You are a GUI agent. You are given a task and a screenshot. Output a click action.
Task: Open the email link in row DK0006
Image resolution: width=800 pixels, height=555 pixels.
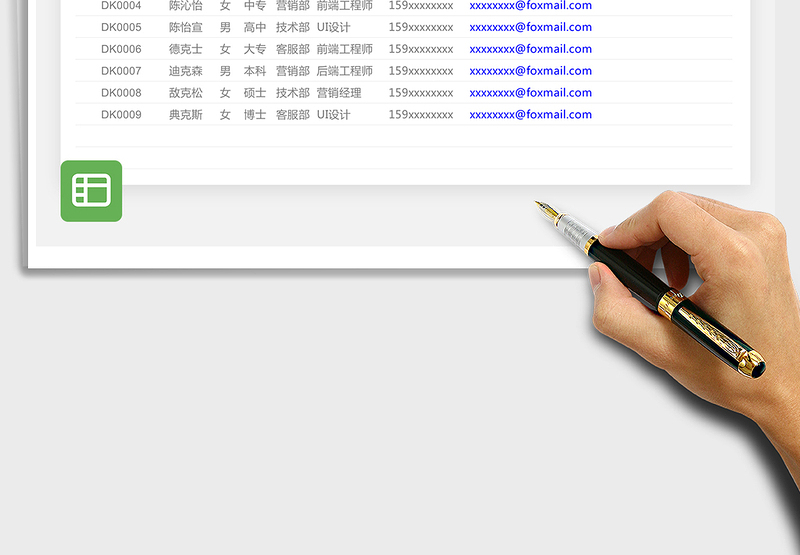(531, 49)
